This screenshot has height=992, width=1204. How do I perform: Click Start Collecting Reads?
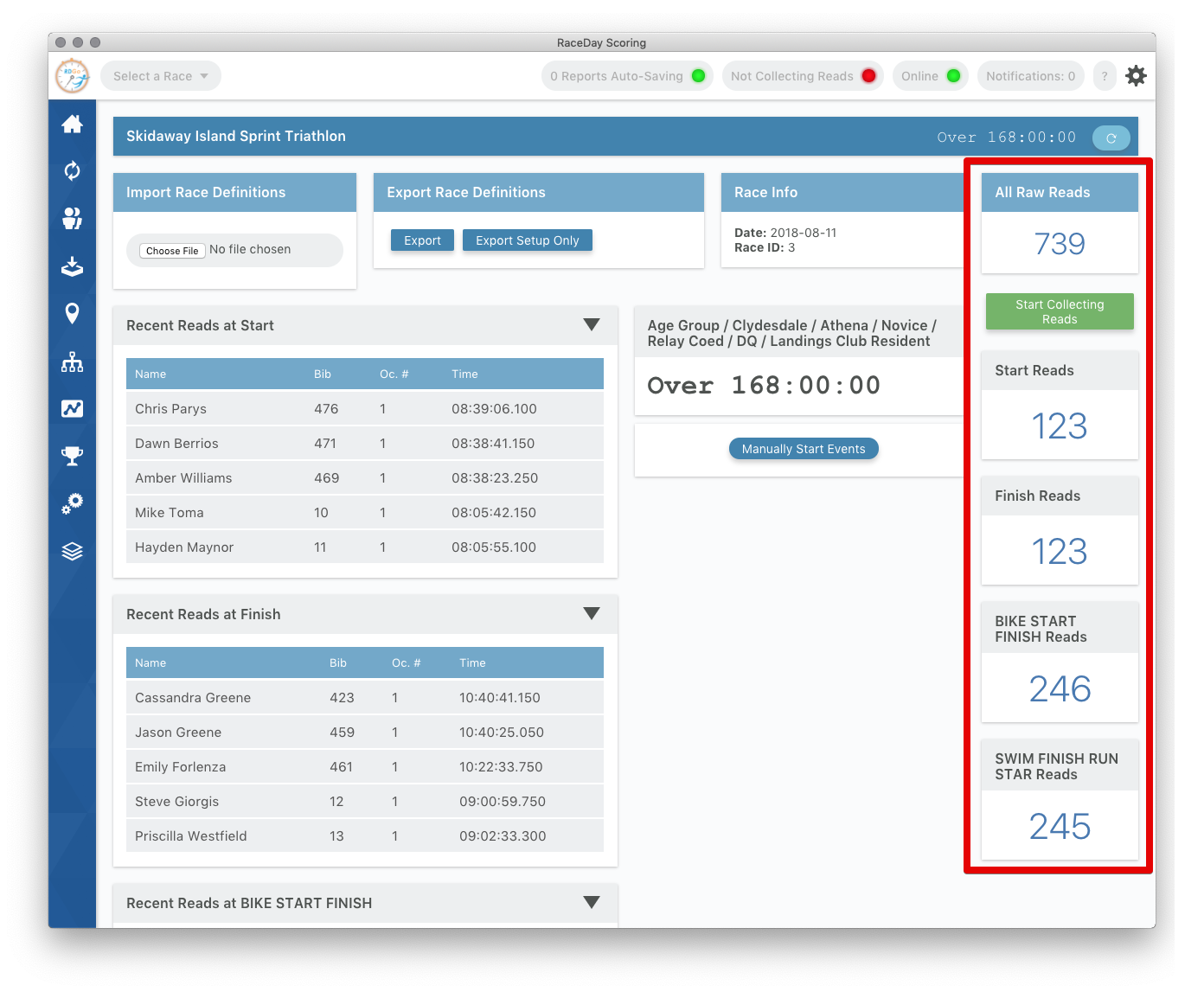[x=1059, y=311]
